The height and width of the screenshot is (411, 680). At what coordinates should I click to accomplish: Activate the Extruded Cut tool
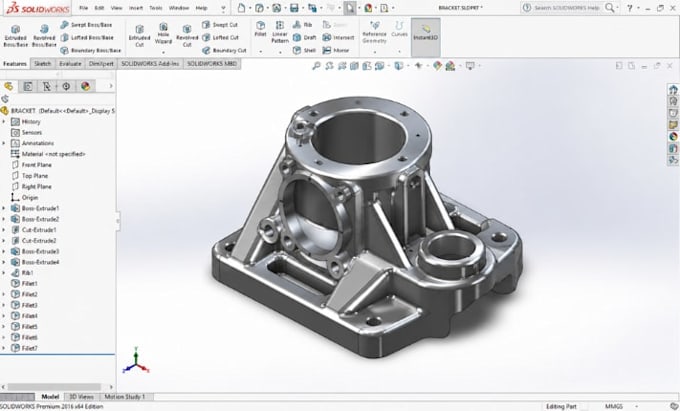(x=139, y=36)
